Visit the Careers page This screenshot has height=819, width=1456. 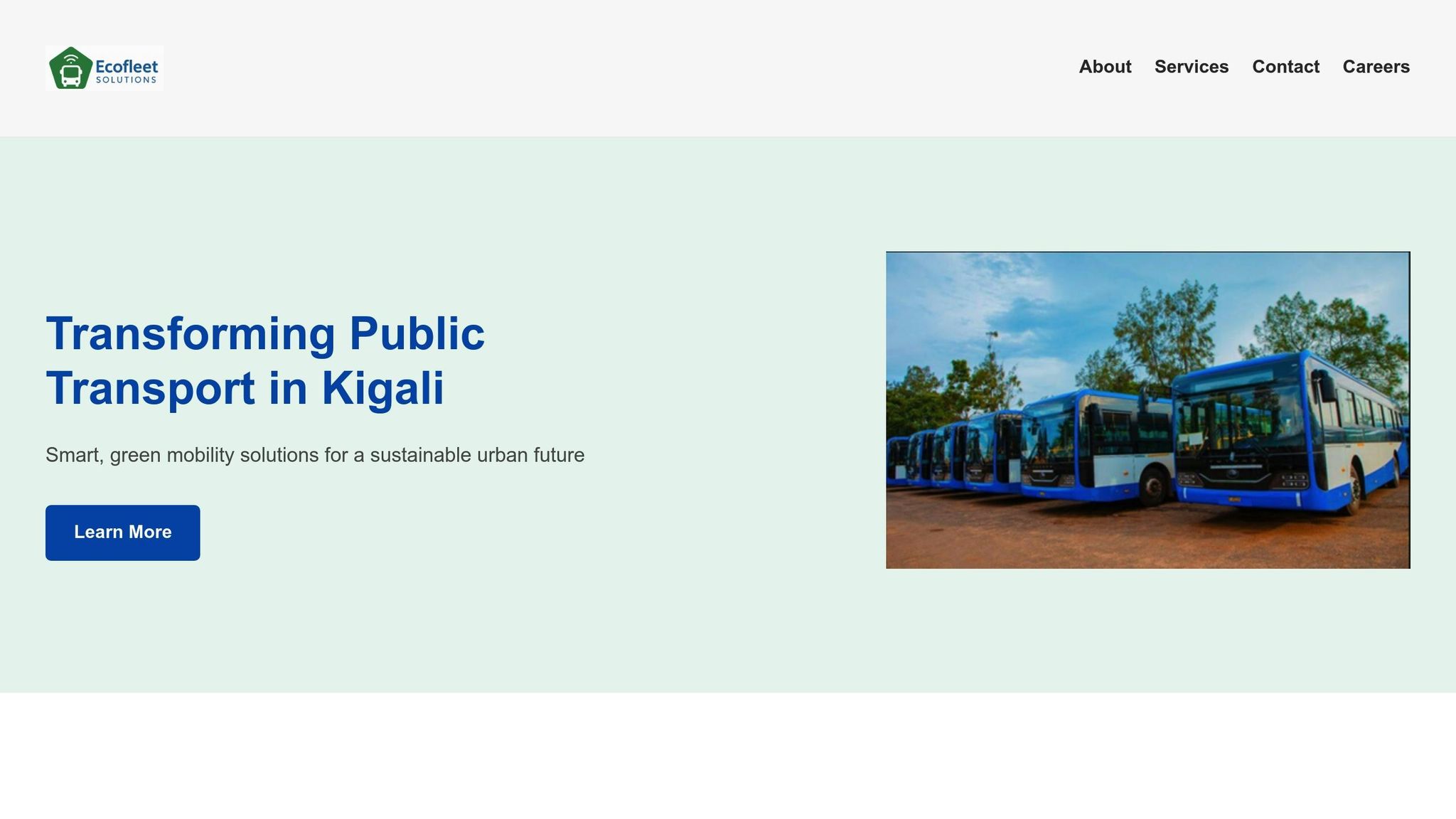click(x=1376, y=67)
